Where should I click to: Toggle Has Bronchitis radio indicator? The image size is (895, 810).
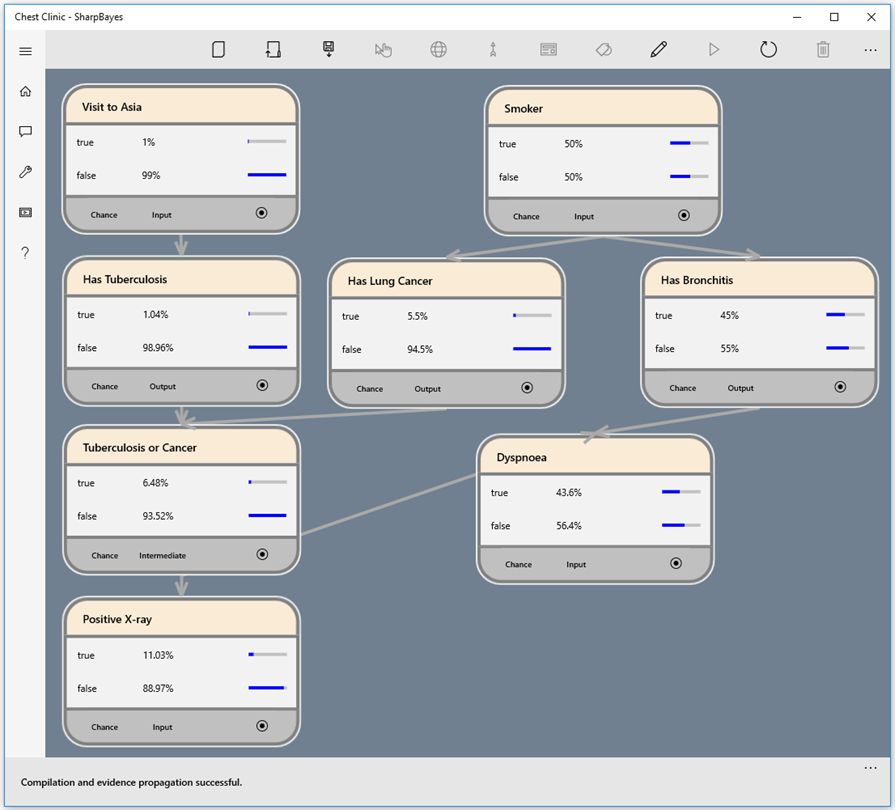[840, 387]
